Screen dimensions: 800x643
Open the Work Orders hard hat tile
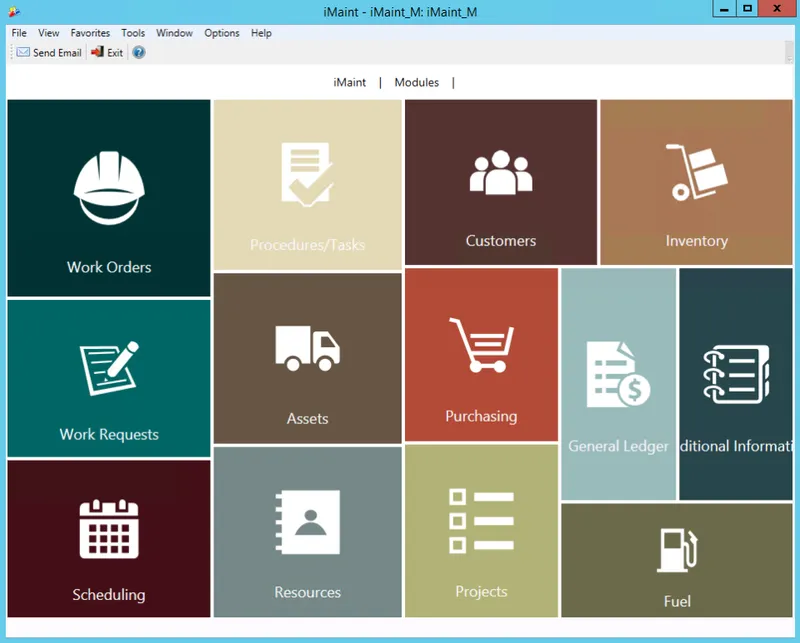[x=109, y=198]
